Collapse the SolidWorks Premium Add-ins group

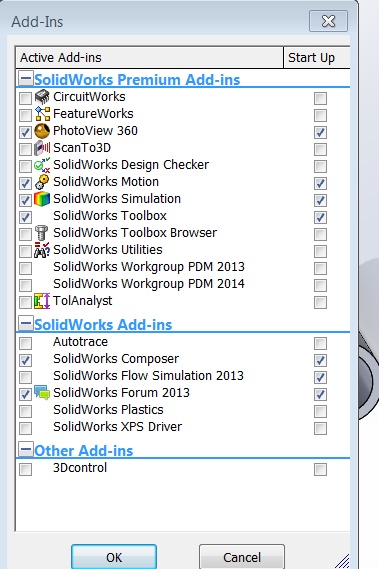(x=25, y=78)
